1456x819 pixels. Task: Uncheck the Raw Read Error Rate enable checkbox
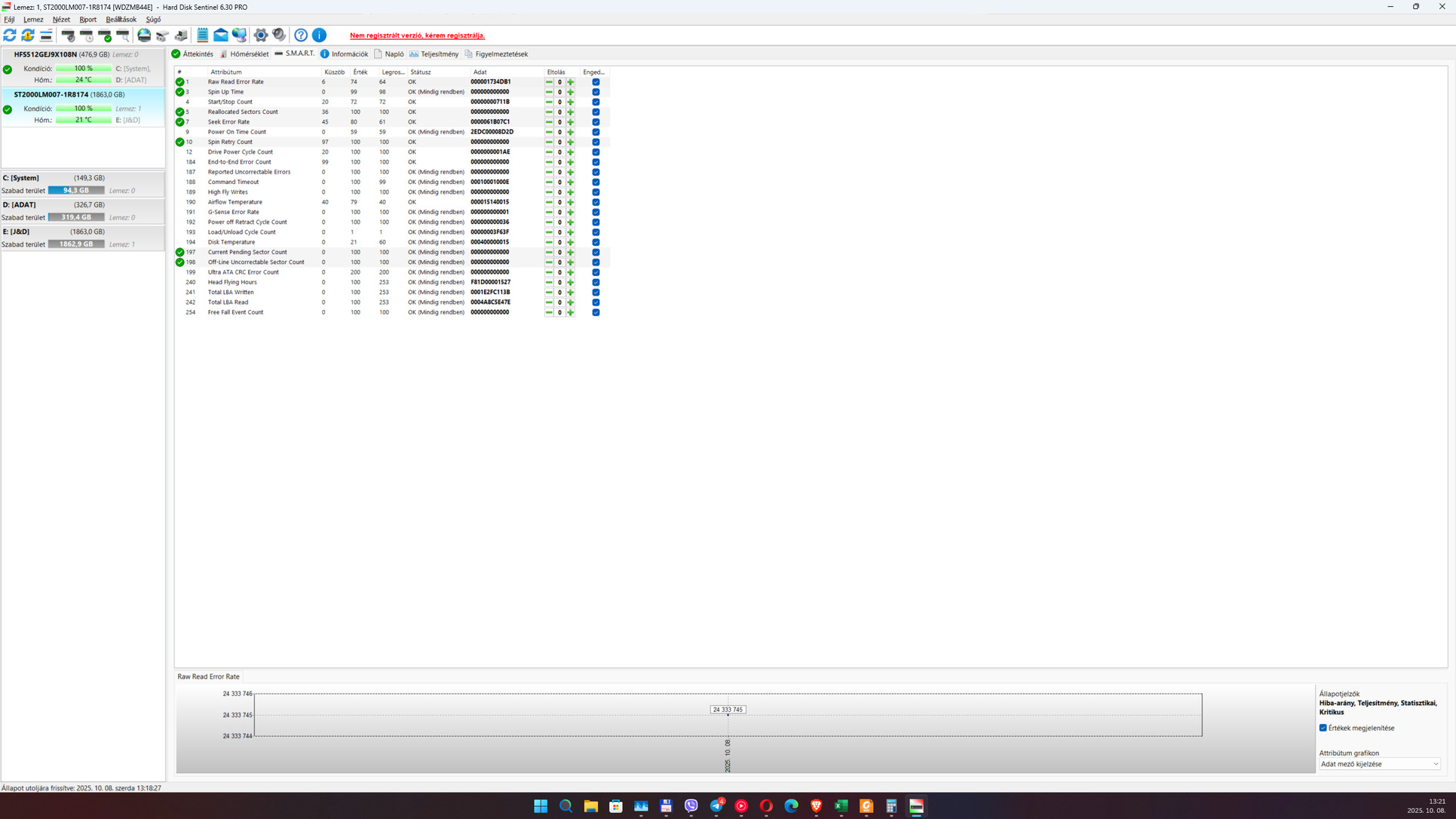pos(596,82)
